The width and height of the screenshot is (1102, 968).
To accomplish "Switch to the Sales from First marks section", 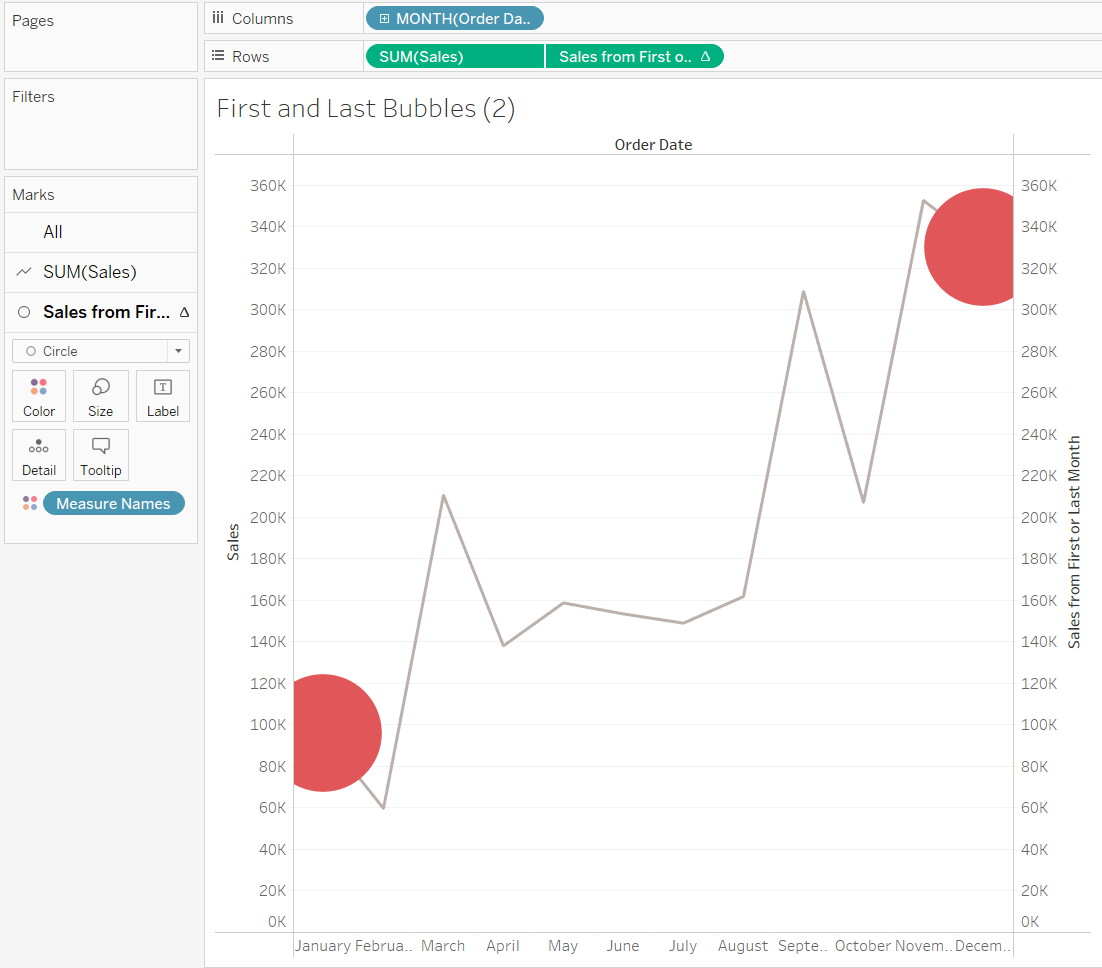I will pyautogui.click(x=106, y=312).
